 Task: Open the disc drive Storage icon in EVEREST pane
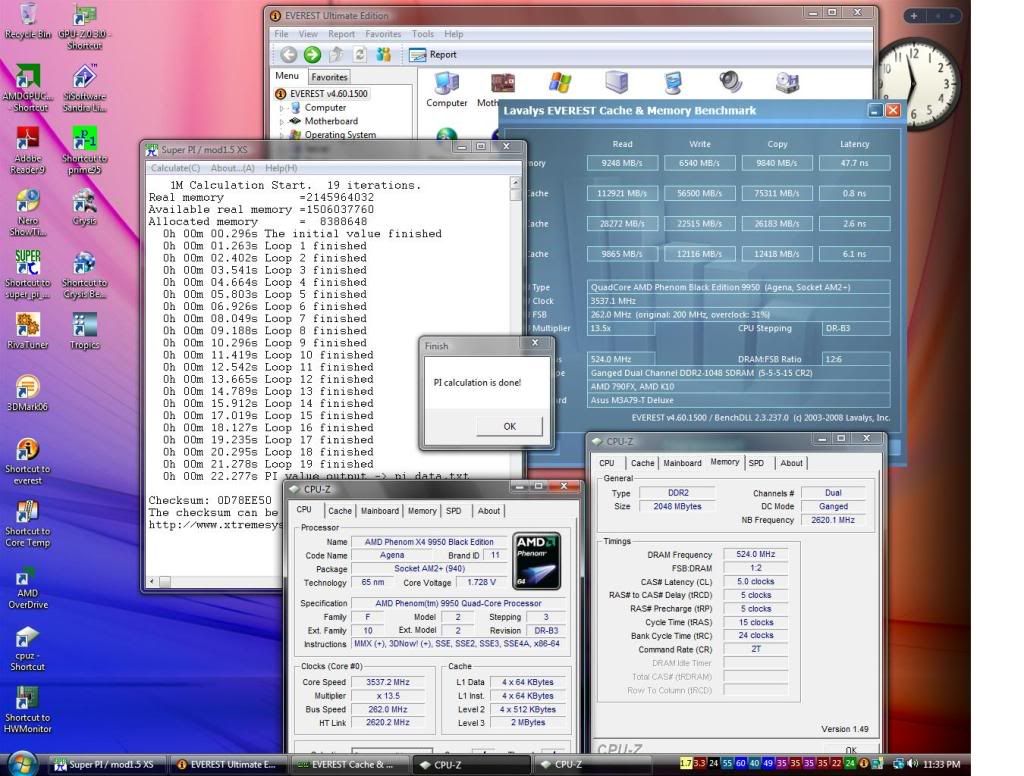(787, 82)
